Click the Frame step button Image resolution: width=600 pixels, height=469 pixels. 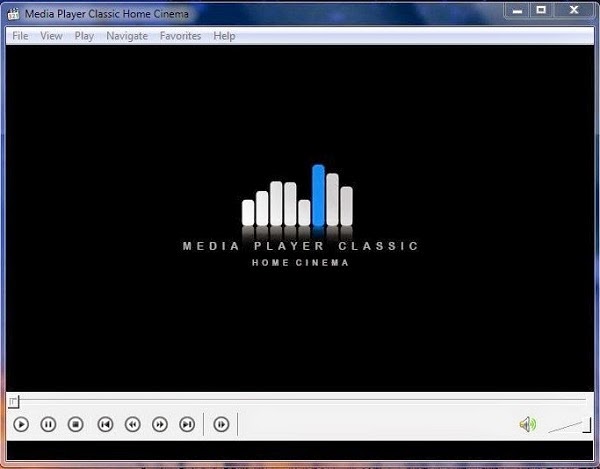click(x=221, y=424)
